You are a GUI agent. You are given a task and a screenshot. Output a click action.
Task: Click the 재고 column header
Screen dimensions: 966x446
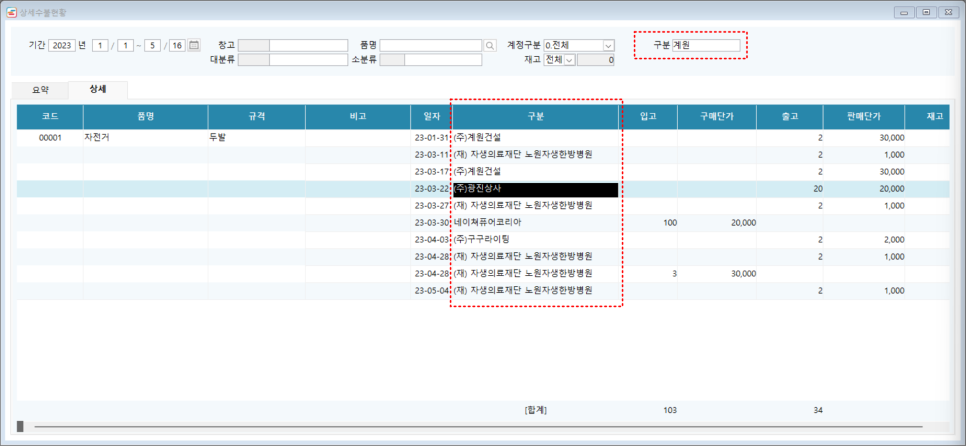coord(927,116)
